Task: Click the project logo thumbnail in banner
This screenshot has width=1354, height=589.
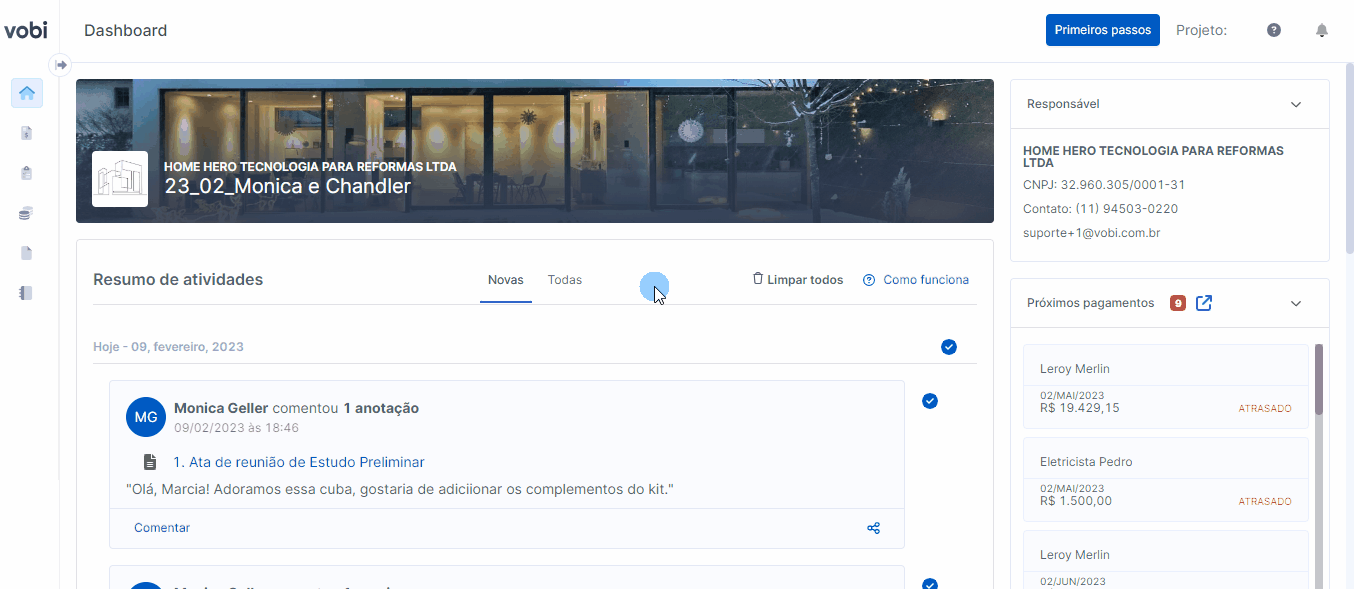Action: (120, 179)
